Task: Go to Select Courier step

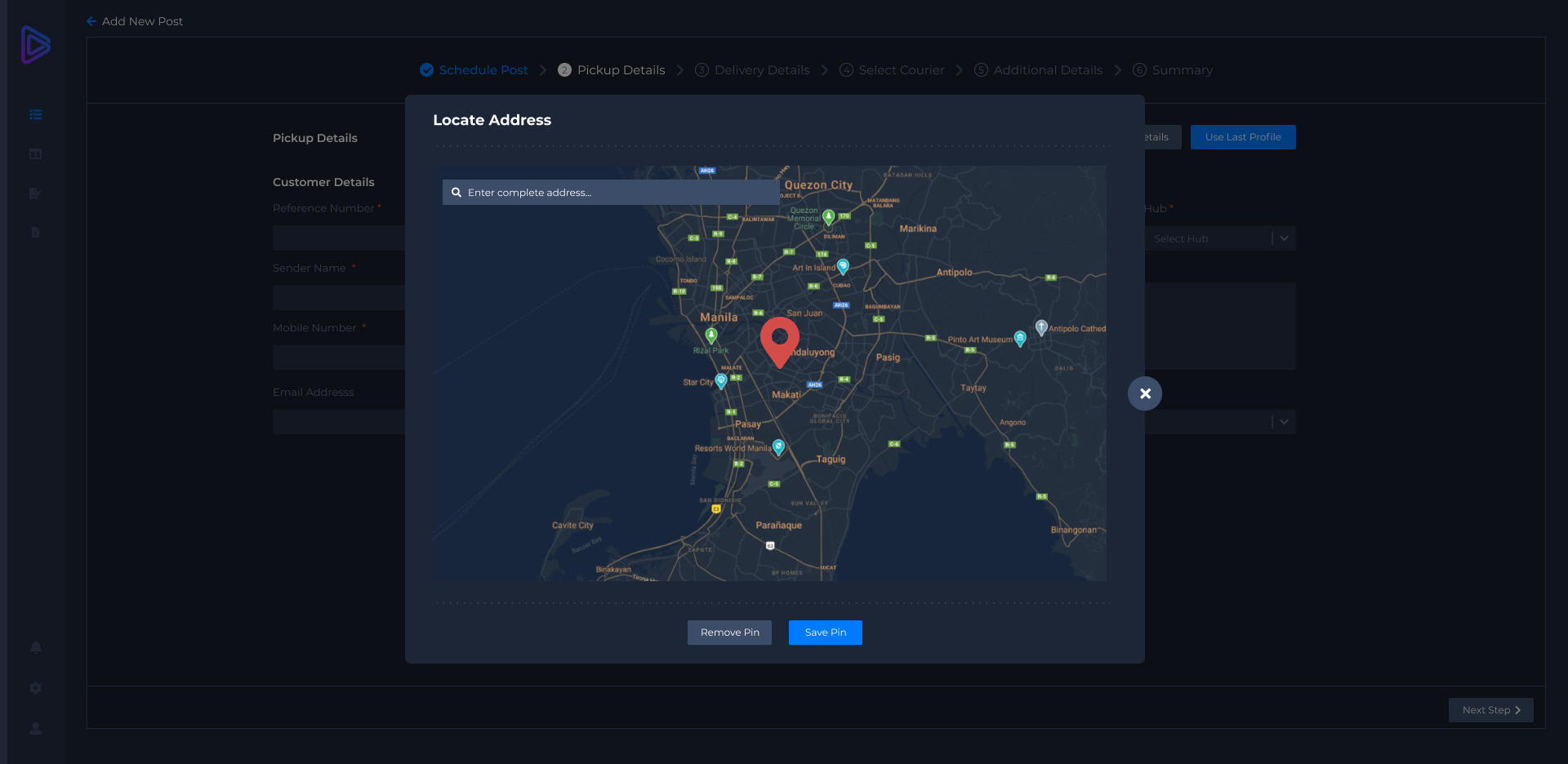Action: (x=892, y=70)
